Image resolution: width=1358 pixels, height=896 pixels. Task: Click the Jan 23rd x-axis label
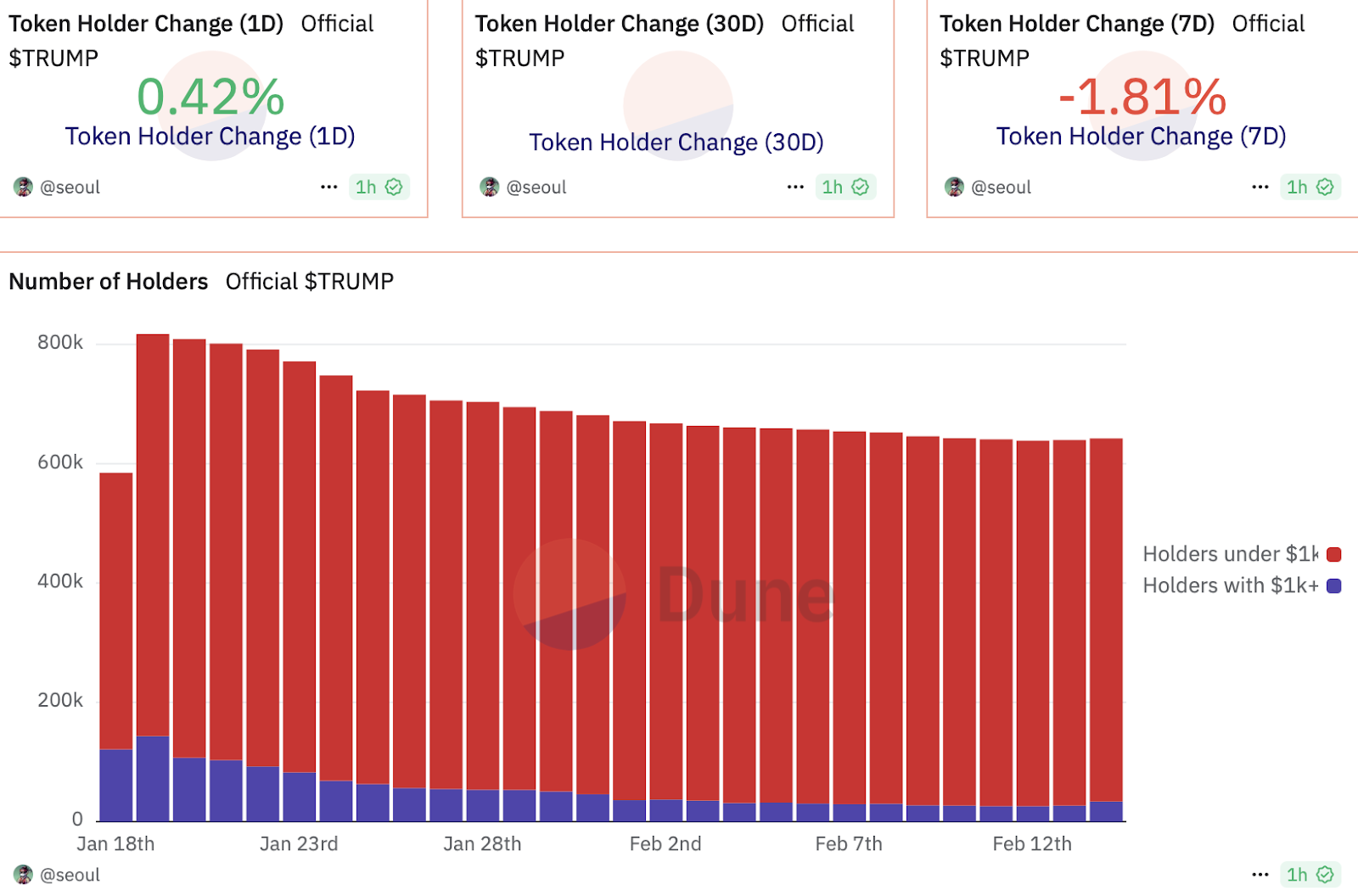(x=299, y=844)
